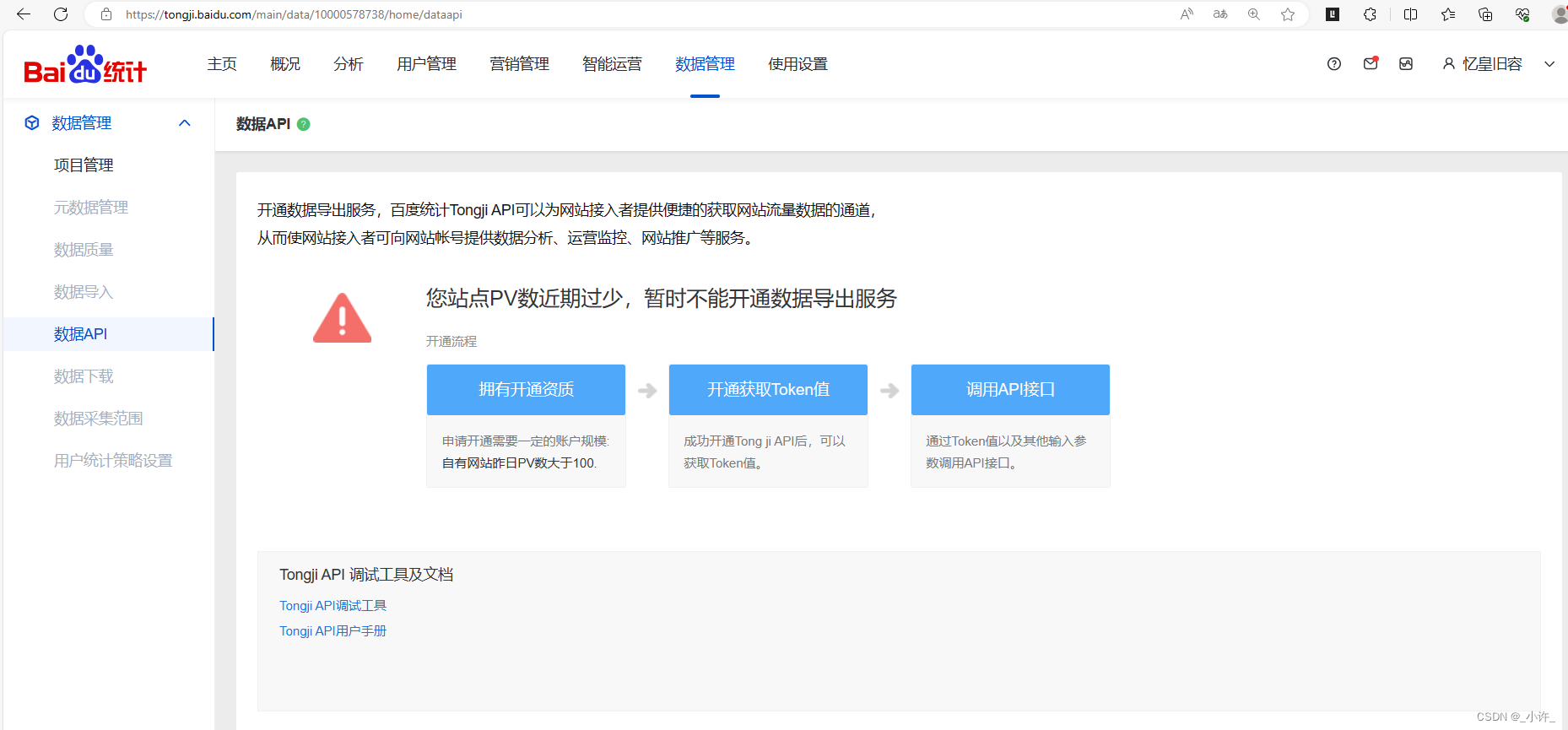Open collections icon in browser toolbar
The width and height of the screenshot is (1568, 730).
click(x=1485, y=14)
